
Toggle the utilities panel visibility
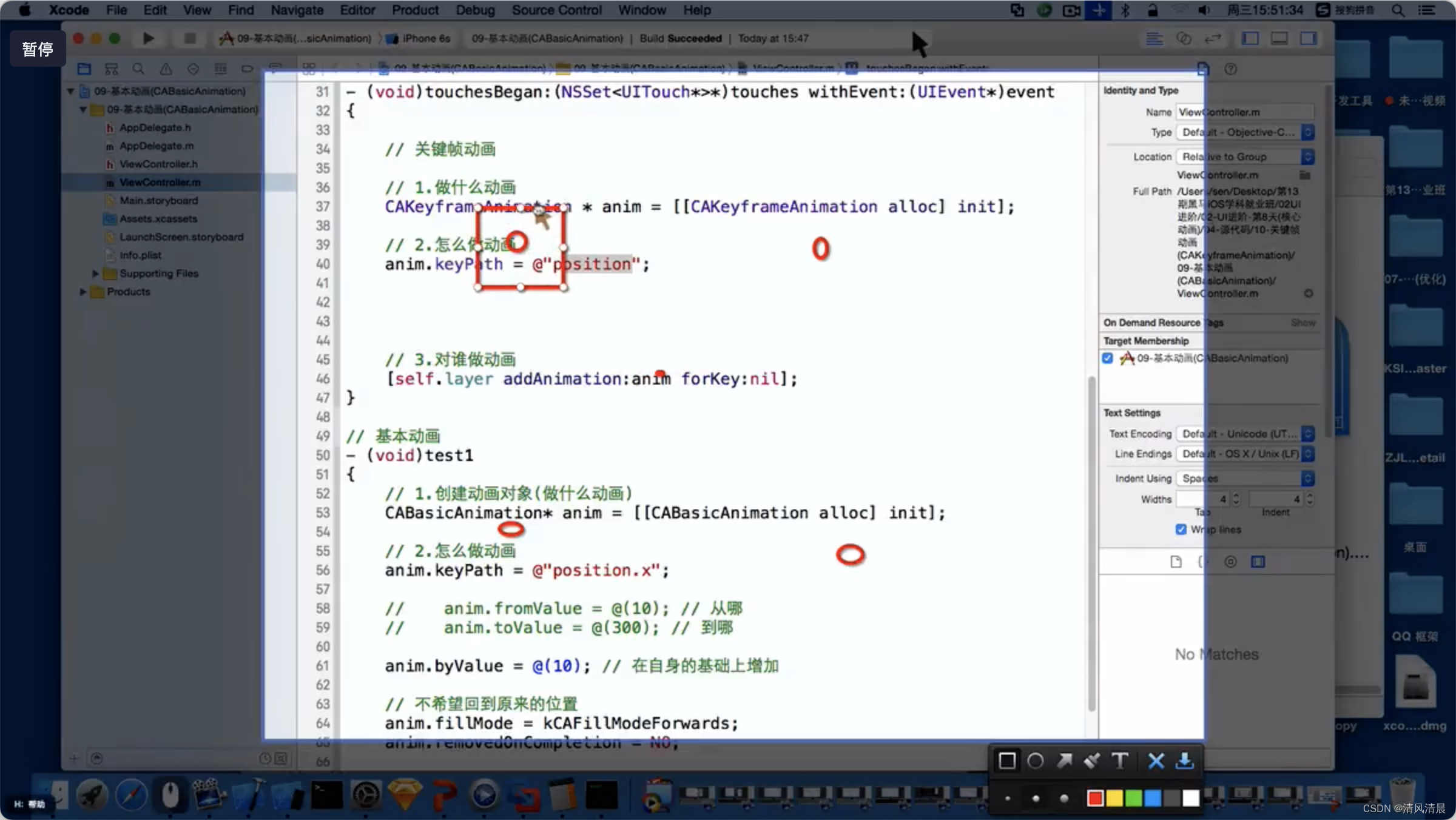(x=1309, y=38)
